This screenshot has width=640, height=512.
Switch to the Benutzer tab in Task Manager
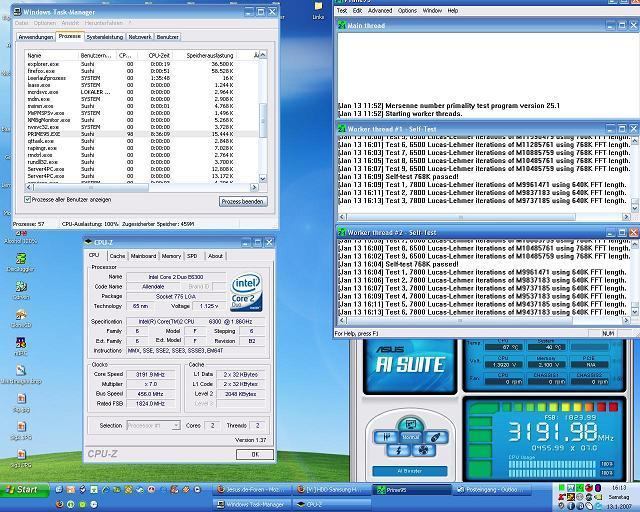(167, 37)
